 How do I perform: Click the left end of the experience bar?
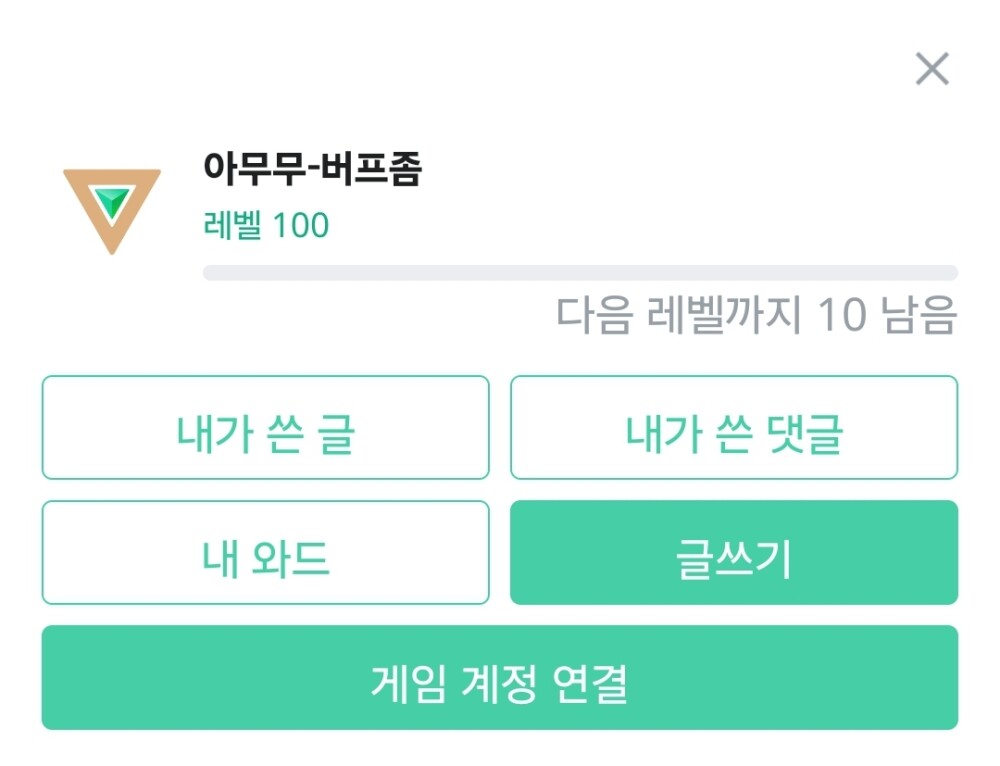(x=212, y=273)
